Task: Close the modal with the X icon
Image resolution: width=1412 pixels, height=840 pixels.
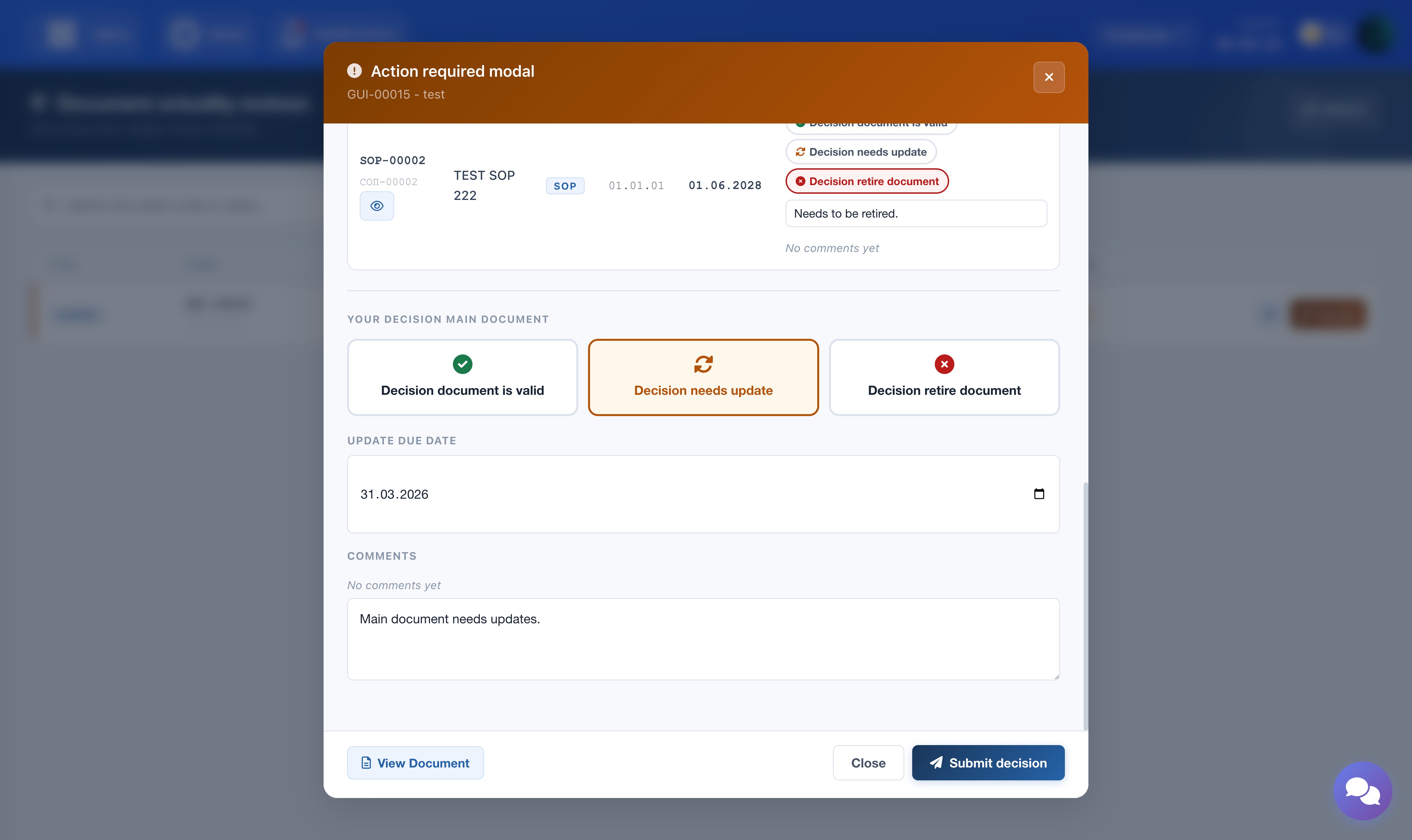Action: 1048,77
